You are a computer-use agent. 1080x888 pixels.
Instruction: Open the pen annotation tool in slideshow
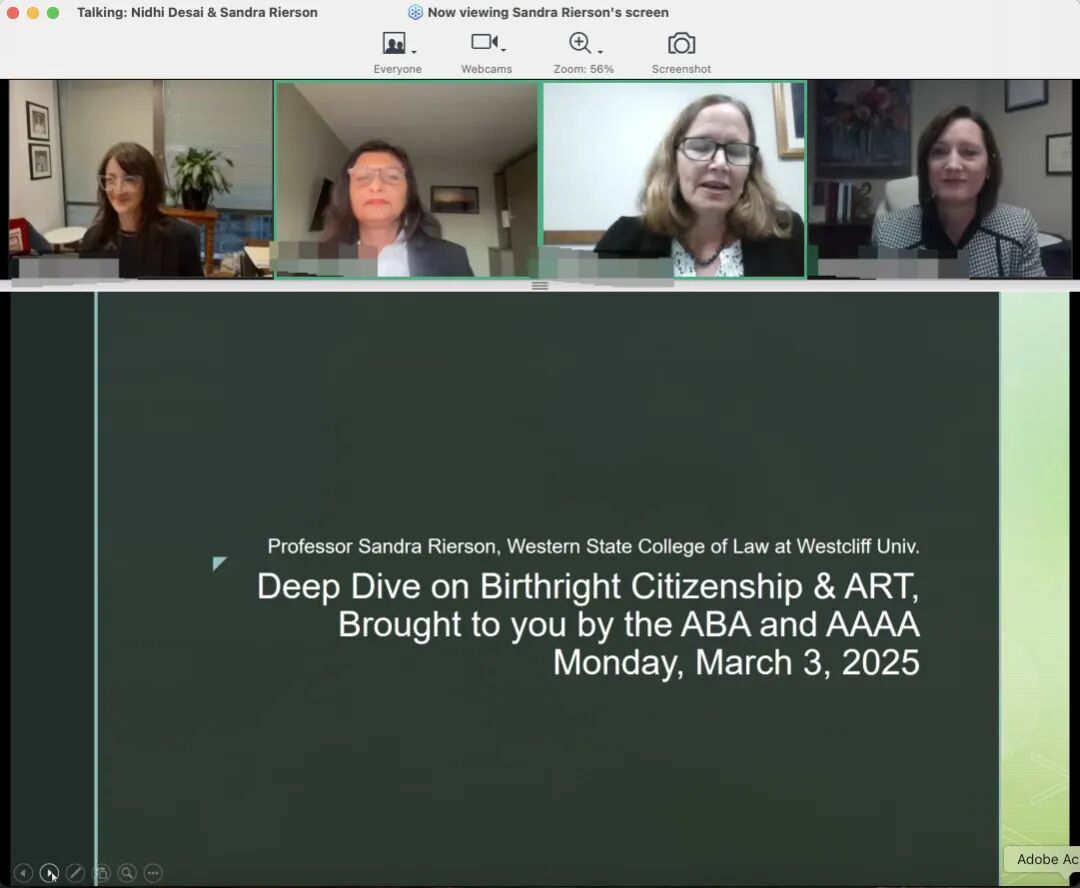pyautogui.click(x=75, y=873)
